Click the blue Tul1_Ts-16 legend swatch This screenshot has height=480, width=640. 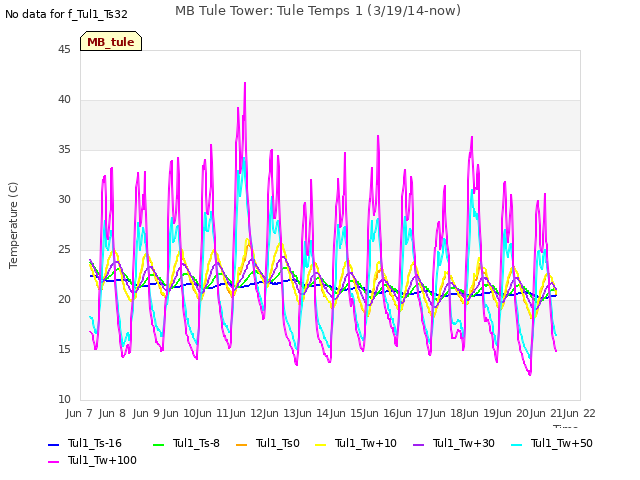pos(53,444)
